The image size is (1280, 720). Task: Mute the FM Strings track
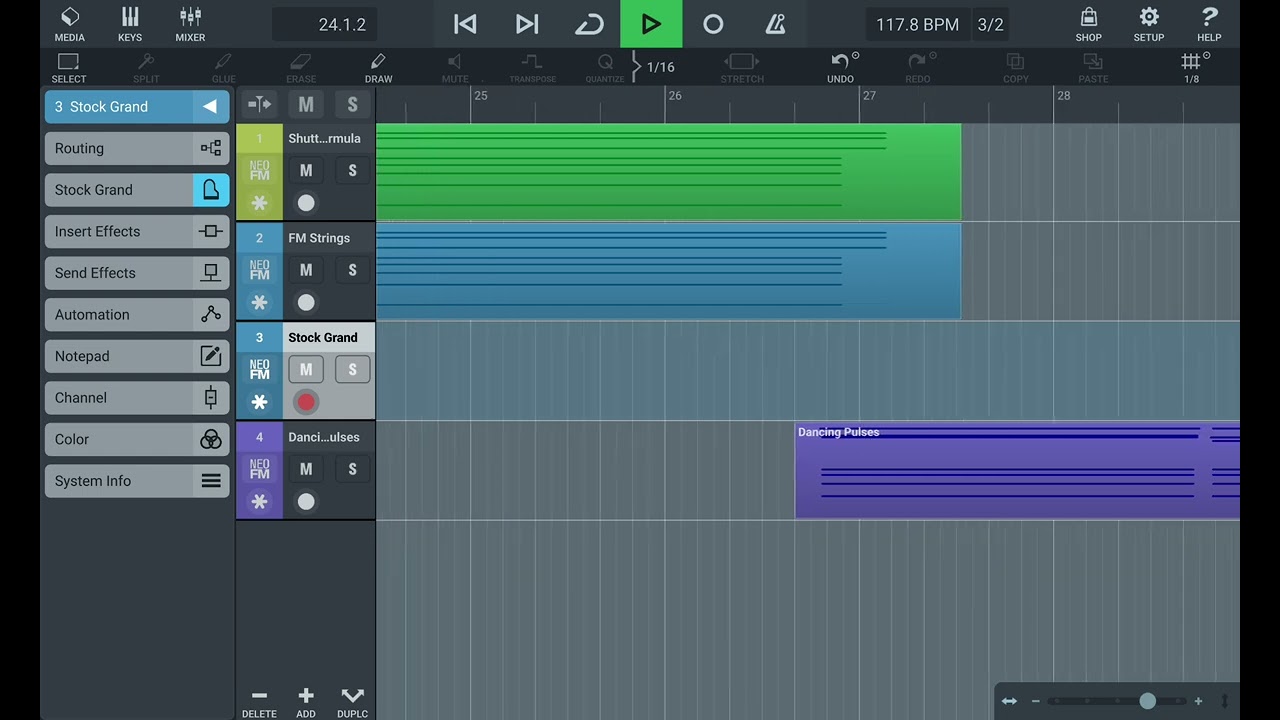pos(306,270)
